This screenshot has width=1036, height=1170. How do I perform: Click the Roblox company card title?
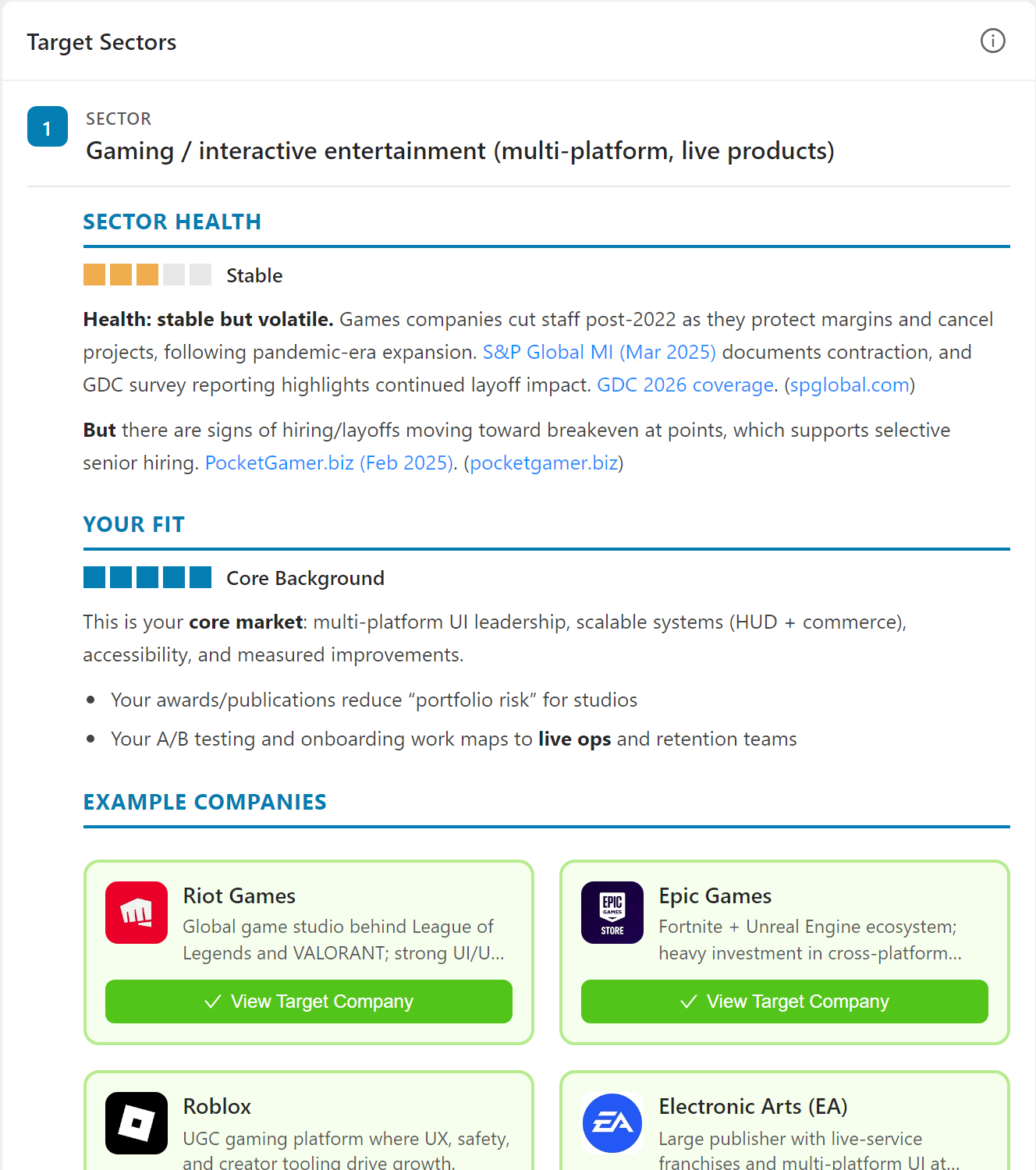[217, 1106]
